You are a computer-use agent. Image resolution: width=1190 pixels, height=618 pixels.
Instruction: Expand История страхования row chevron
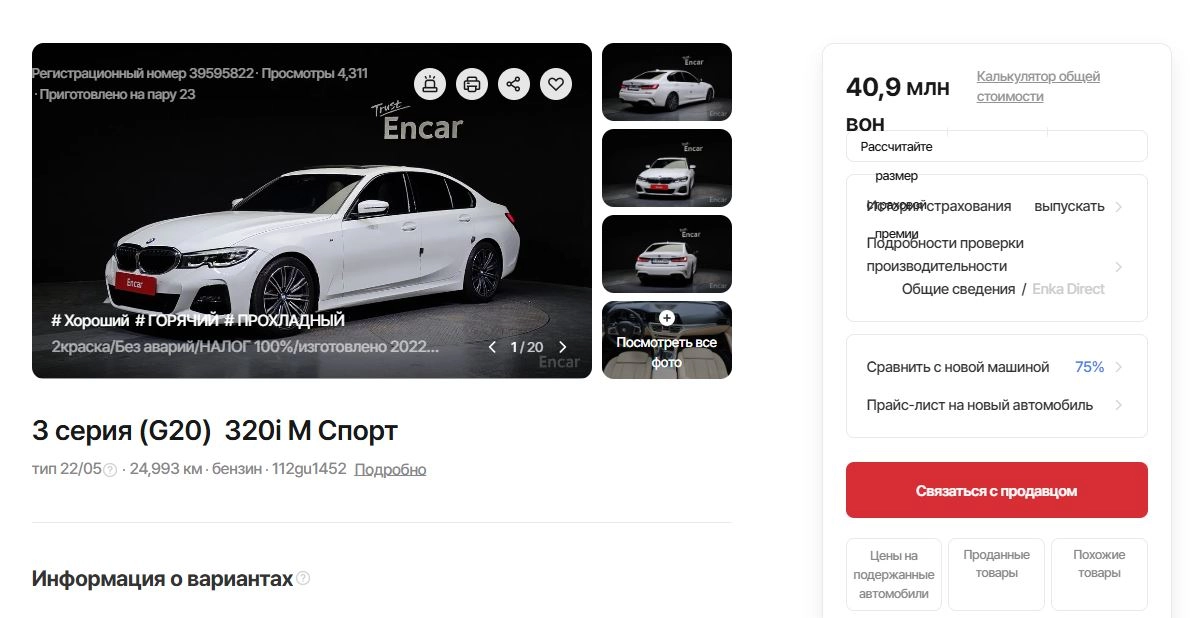click(x=1119, y=207)
